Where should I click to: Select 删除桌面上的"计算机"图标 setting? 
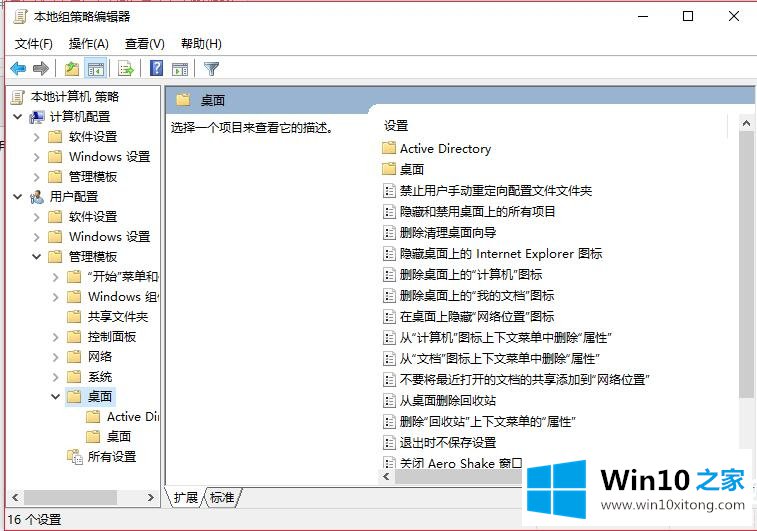pos(471,275)
